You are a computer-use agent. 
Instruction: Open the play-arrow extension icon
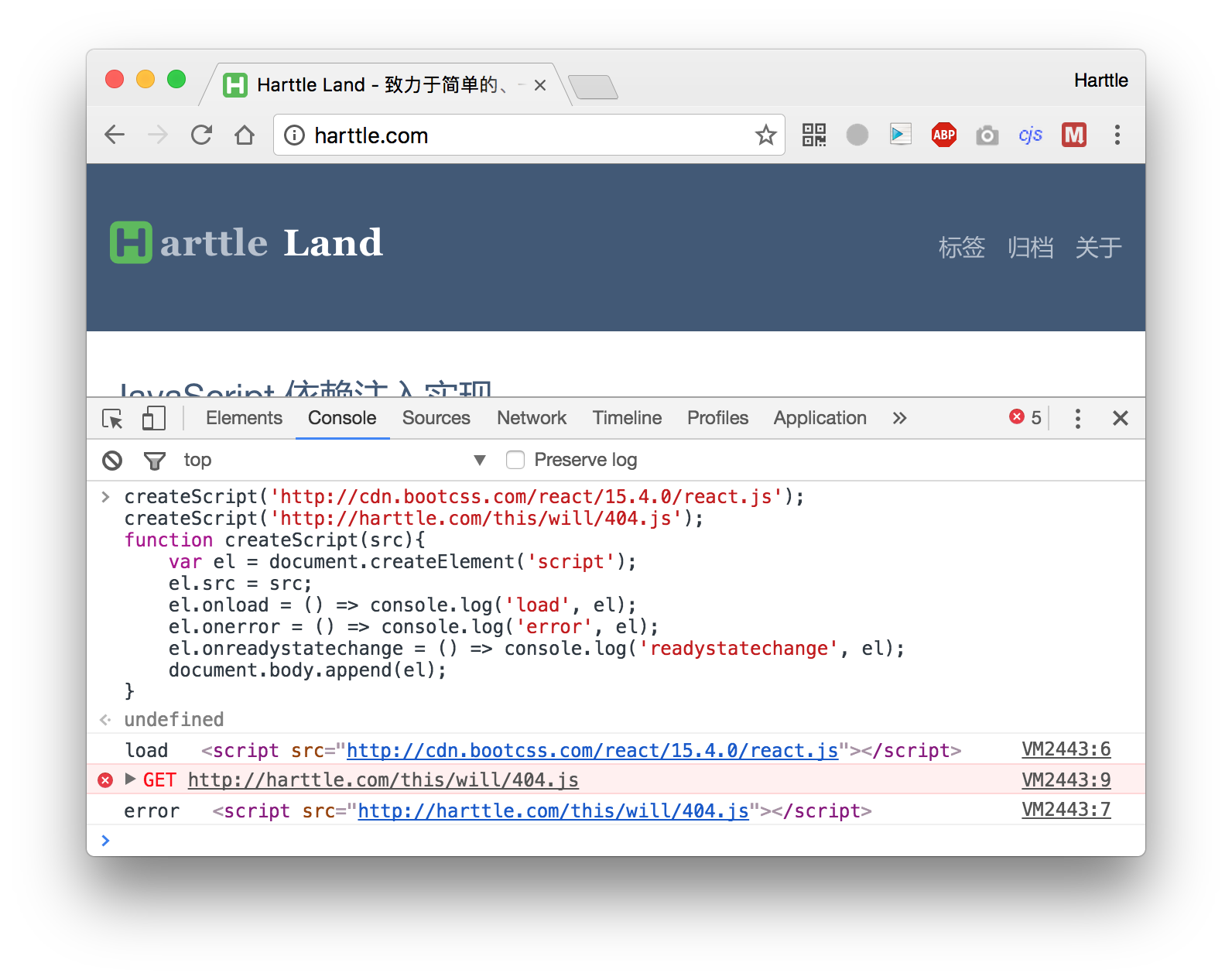901,135
